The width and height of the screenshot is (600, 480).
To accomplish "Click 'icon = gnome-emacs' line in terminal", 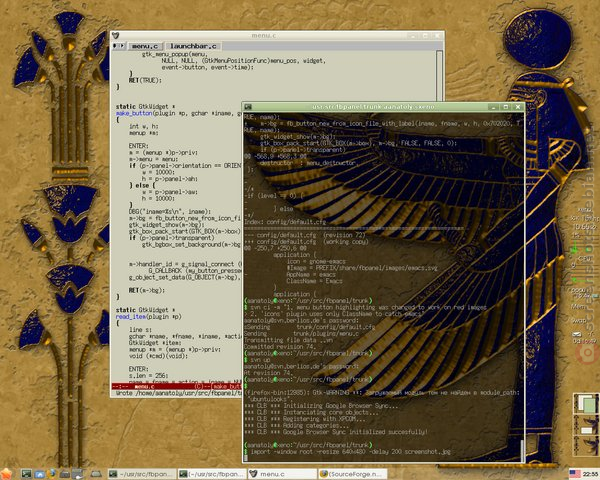I will [316, 261].
